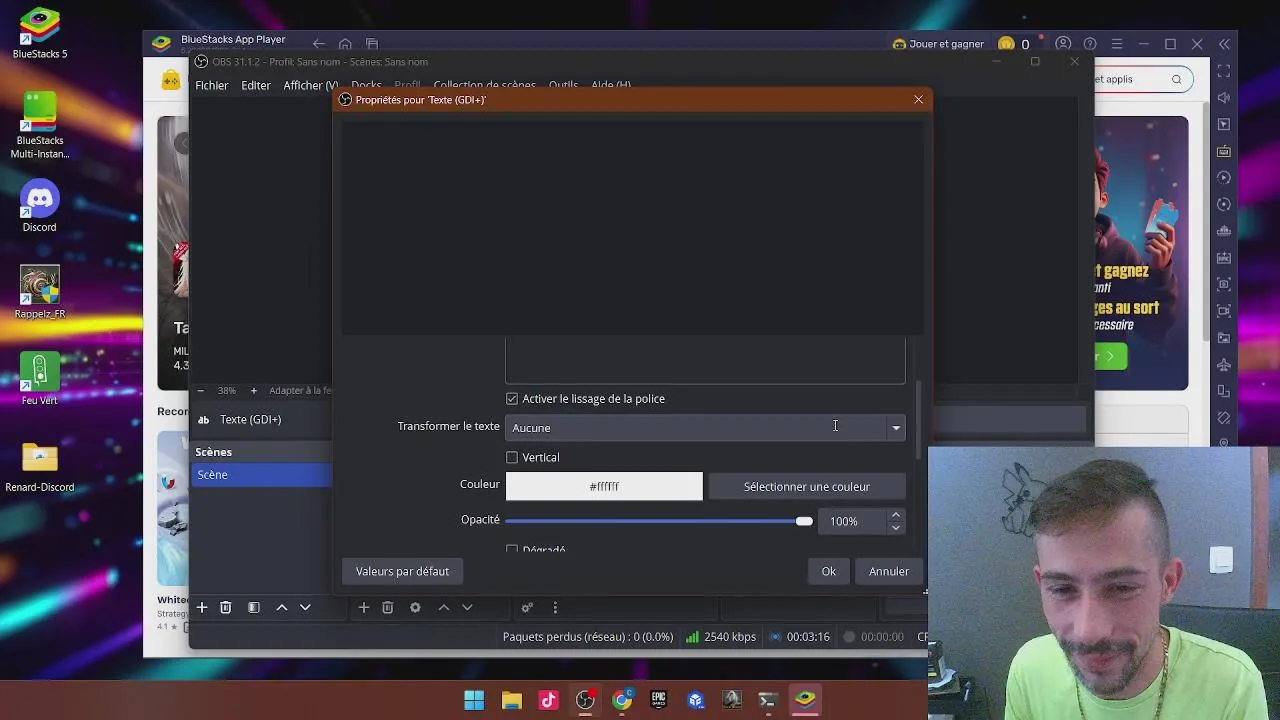Add a new source with plus icon

[364, 607]
